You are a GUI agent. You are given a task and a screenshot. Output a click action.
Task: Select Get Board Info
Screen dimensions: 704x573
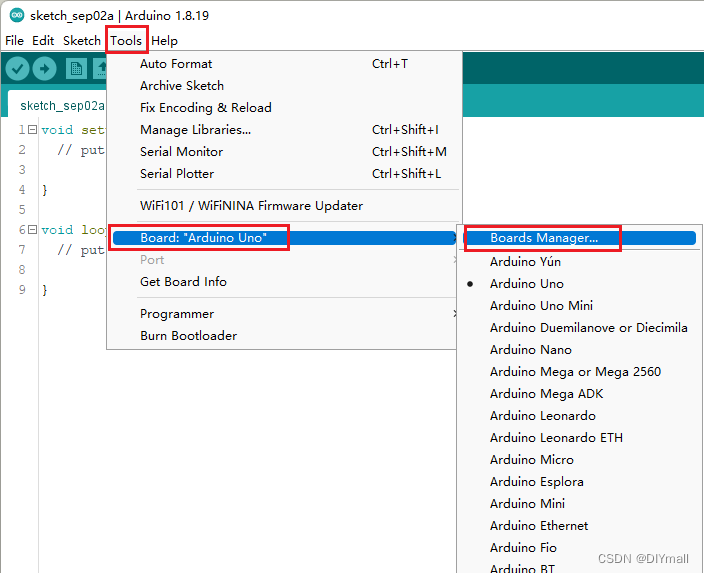[284, 282]
